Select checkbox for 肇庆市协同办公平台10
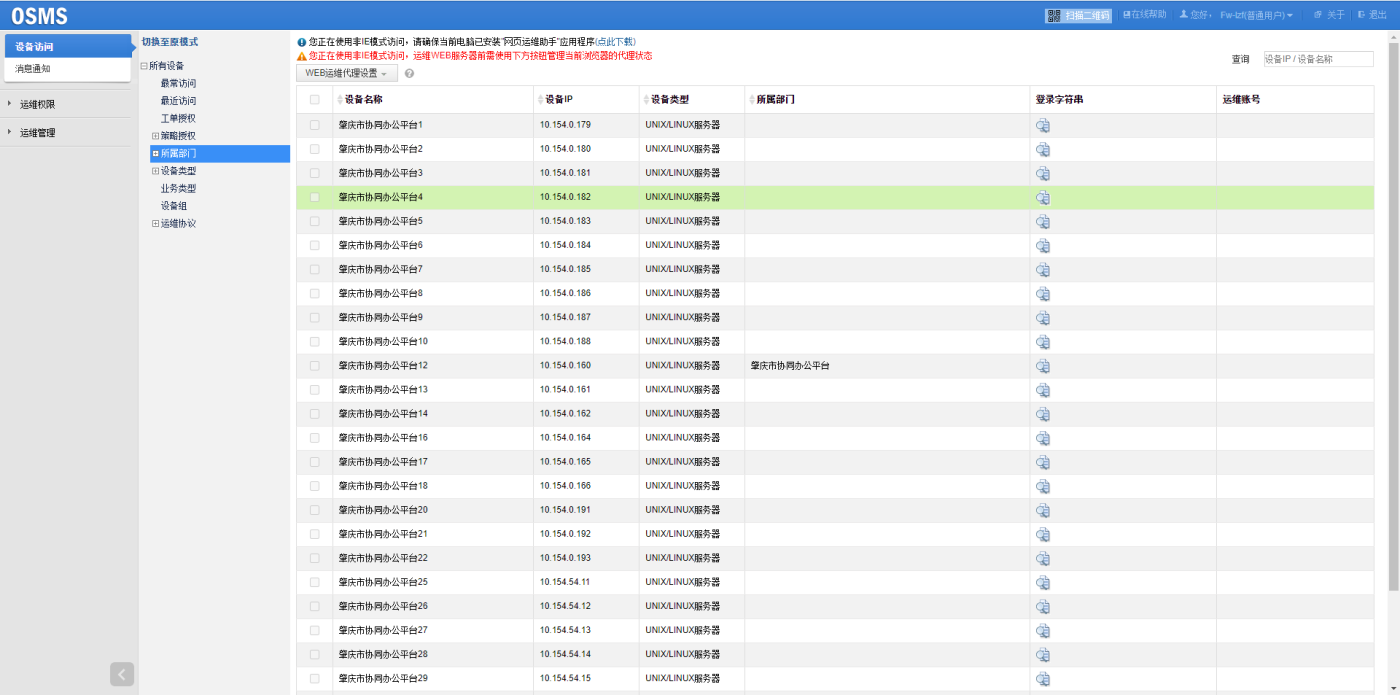1400x695 pixels. (x=315, y=342)
